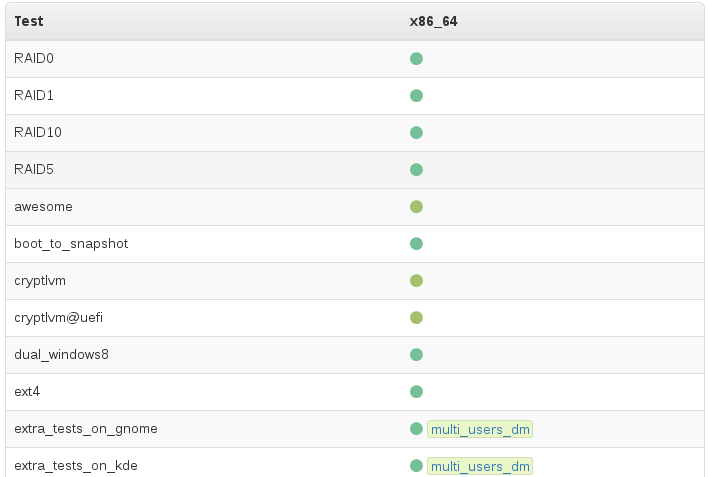Open ext4 test result status dot
Viewport: 709px width, 477px height.
416,392
